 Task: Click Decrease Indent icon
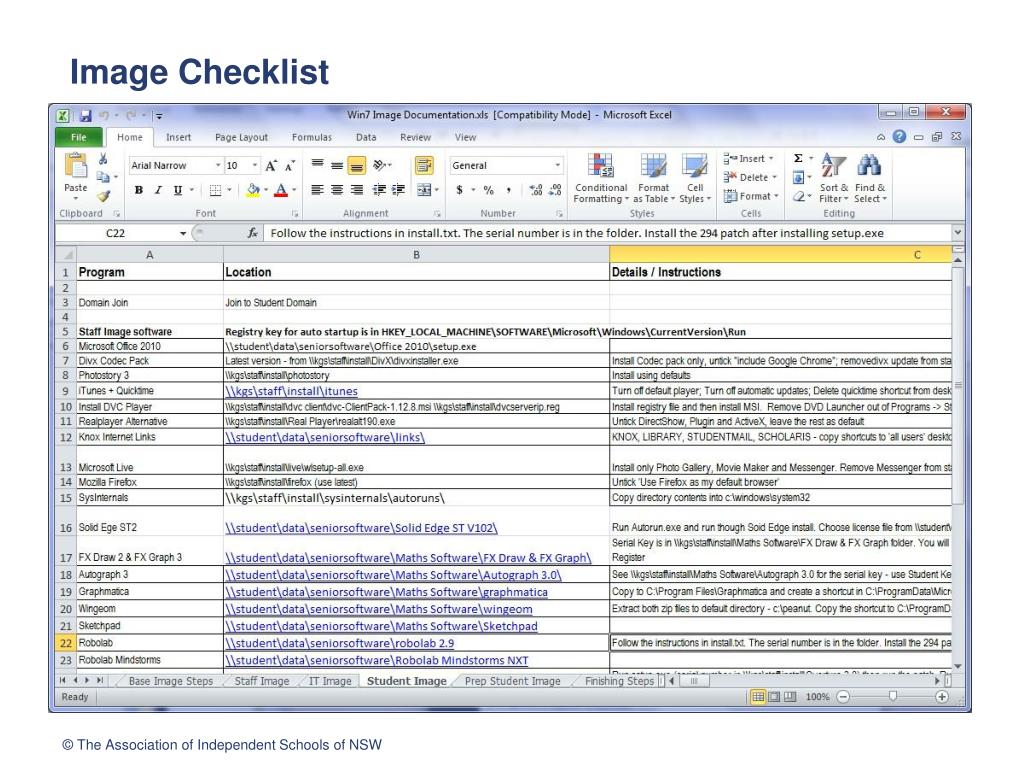point(379,190)
